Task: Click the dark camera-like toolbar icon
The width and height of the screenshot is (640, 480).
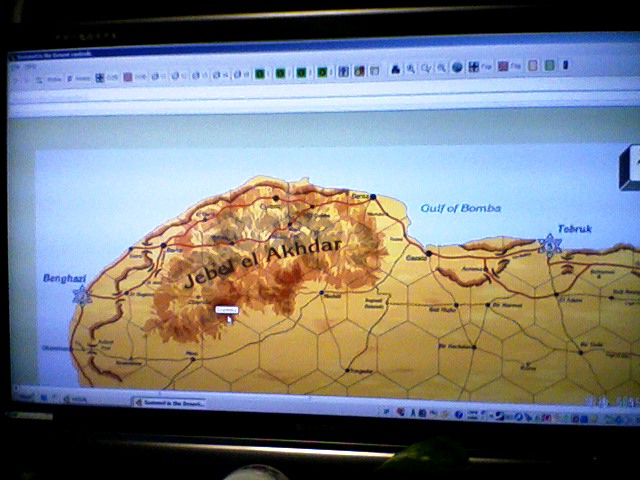Action: point(395,69)
